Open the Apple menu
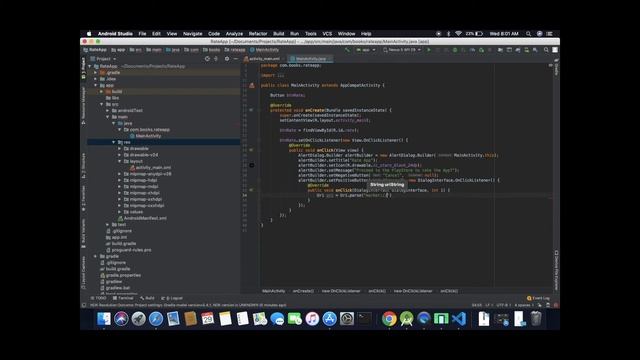This screenshot has height=360, width=640. click(x=89, y=34)
